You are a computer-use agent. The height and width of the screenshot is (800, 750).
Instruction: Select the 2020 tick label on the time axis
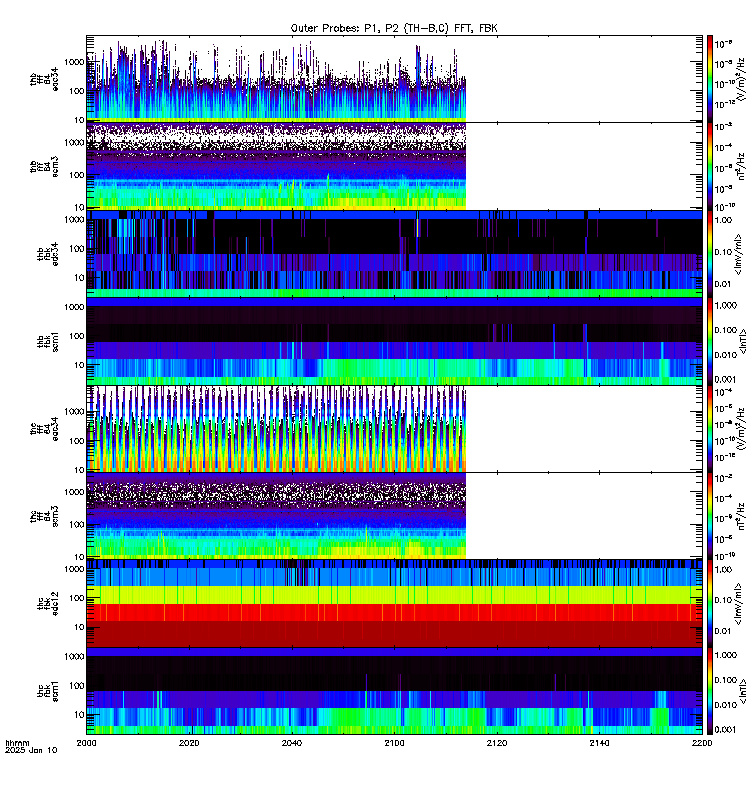189,743
